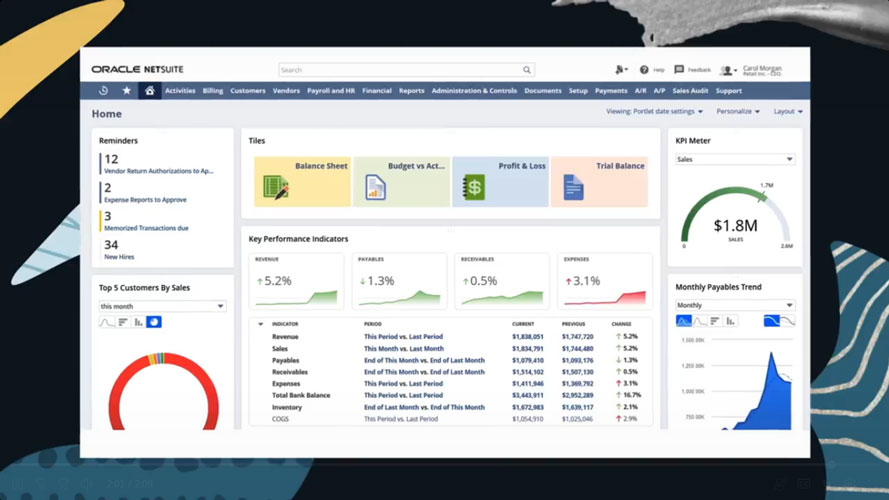Click Expense Reports to Approve link

145,200
